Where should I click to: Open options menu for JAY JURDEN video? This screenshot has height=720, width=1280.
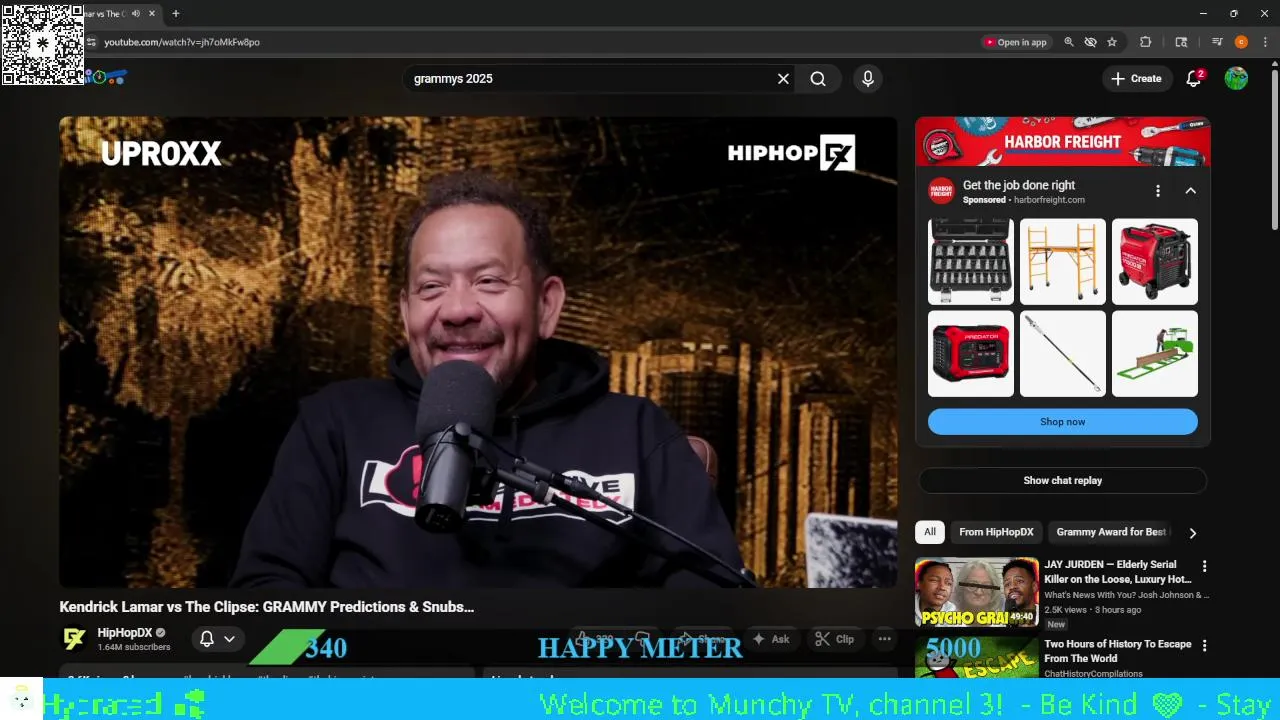[1205, 566]
